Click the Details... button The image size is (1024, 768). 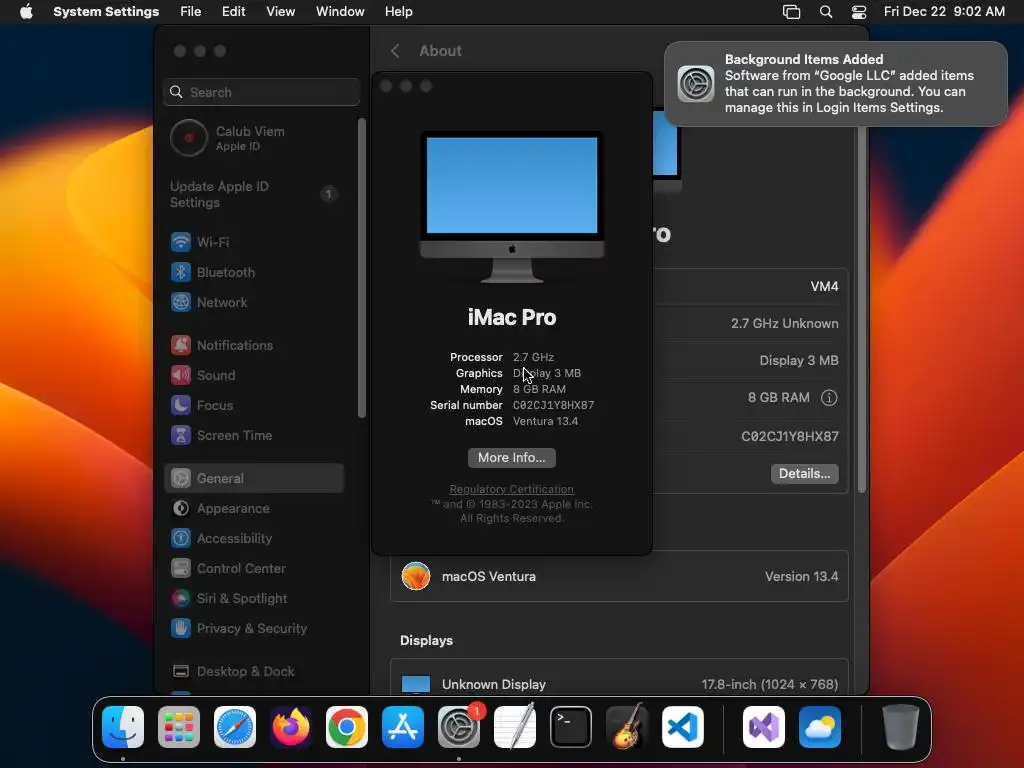[805, 473]
